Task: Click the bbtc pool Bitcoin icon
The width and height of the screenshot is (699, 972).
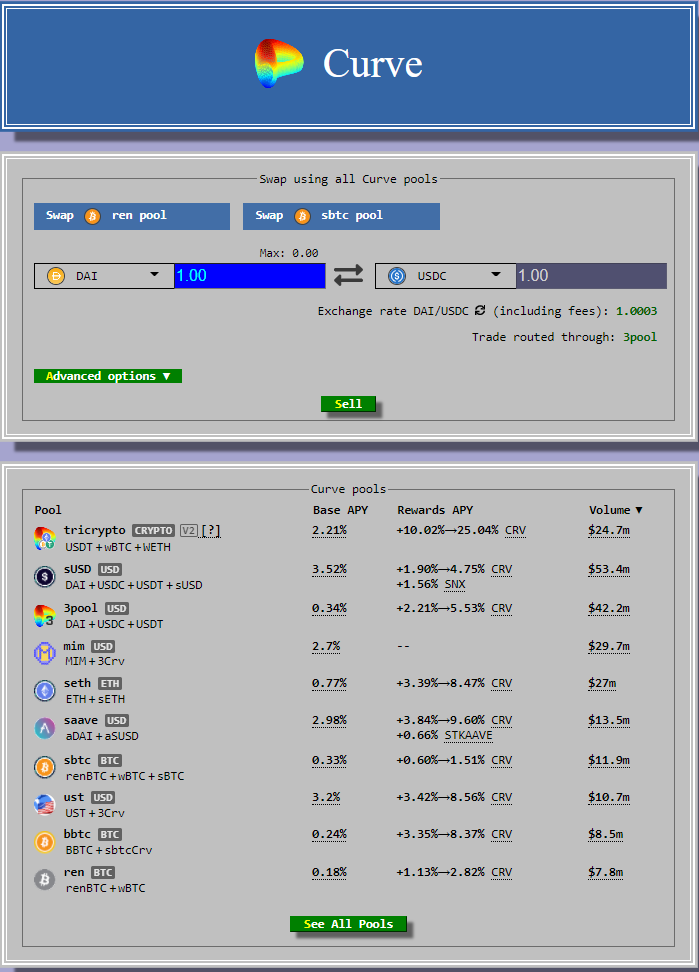Action: point(45,842)
